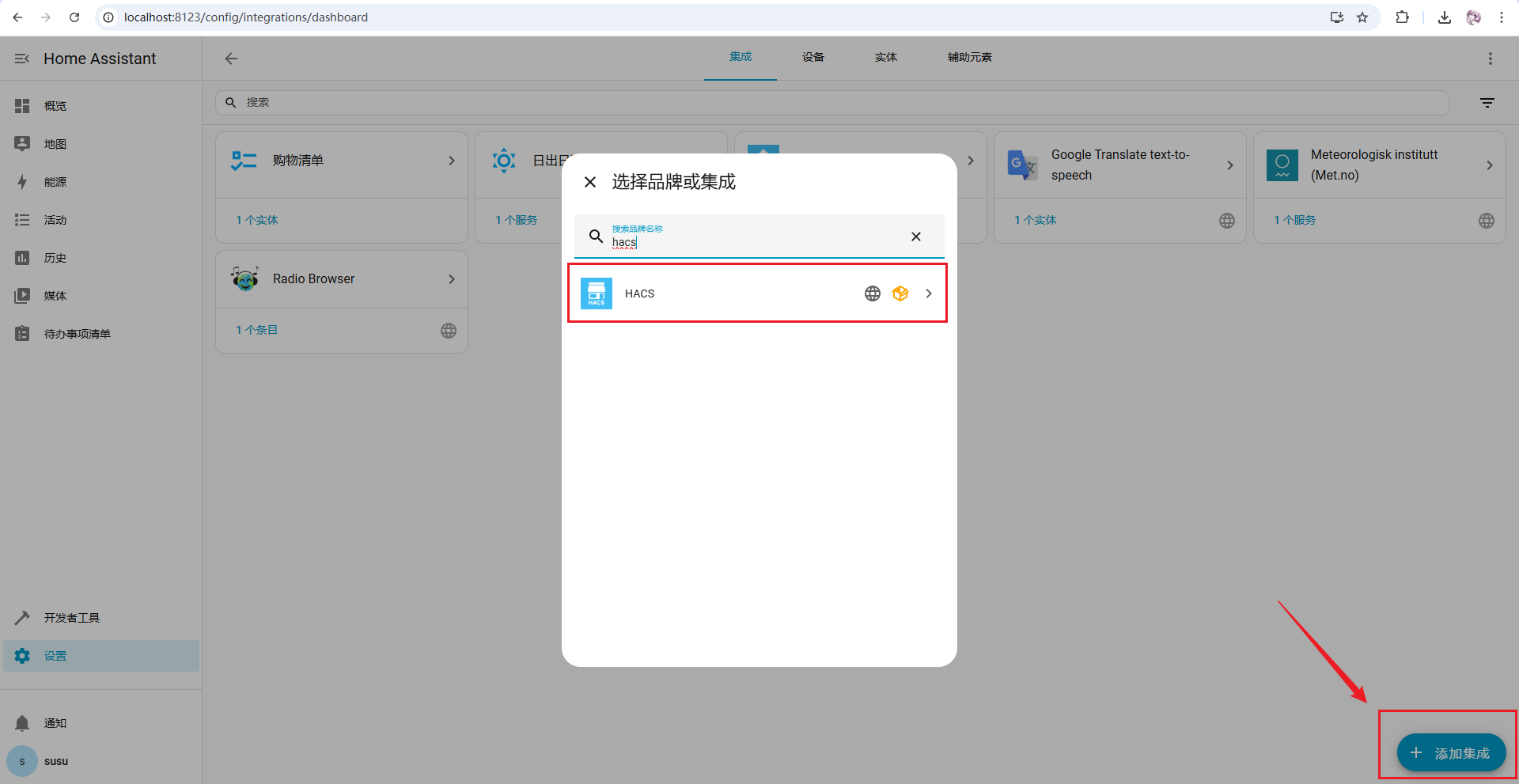This screenshot has width=1519, height=784.
Task: Clear the hacs search text
Action: (915, 237)
